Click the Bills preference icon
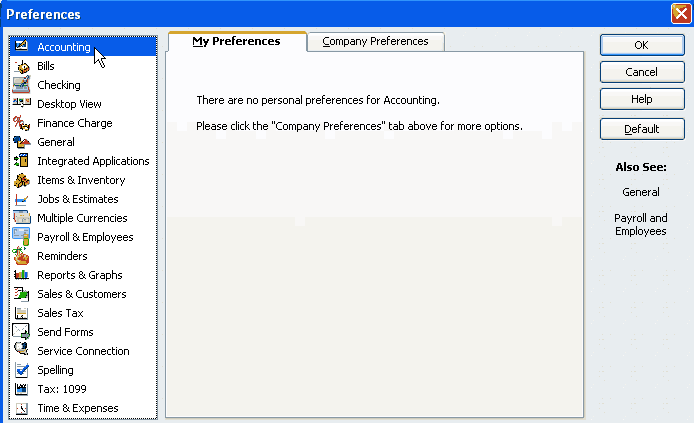This screenshot has width=694, height=423. [x=21, y=66]
